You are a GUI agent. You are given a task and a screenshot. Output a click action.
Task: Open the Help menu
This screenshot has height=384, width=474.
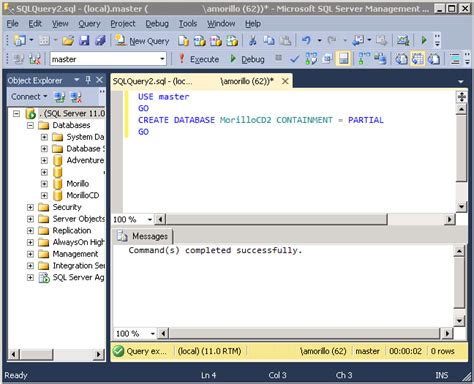[x=253, y=24]
